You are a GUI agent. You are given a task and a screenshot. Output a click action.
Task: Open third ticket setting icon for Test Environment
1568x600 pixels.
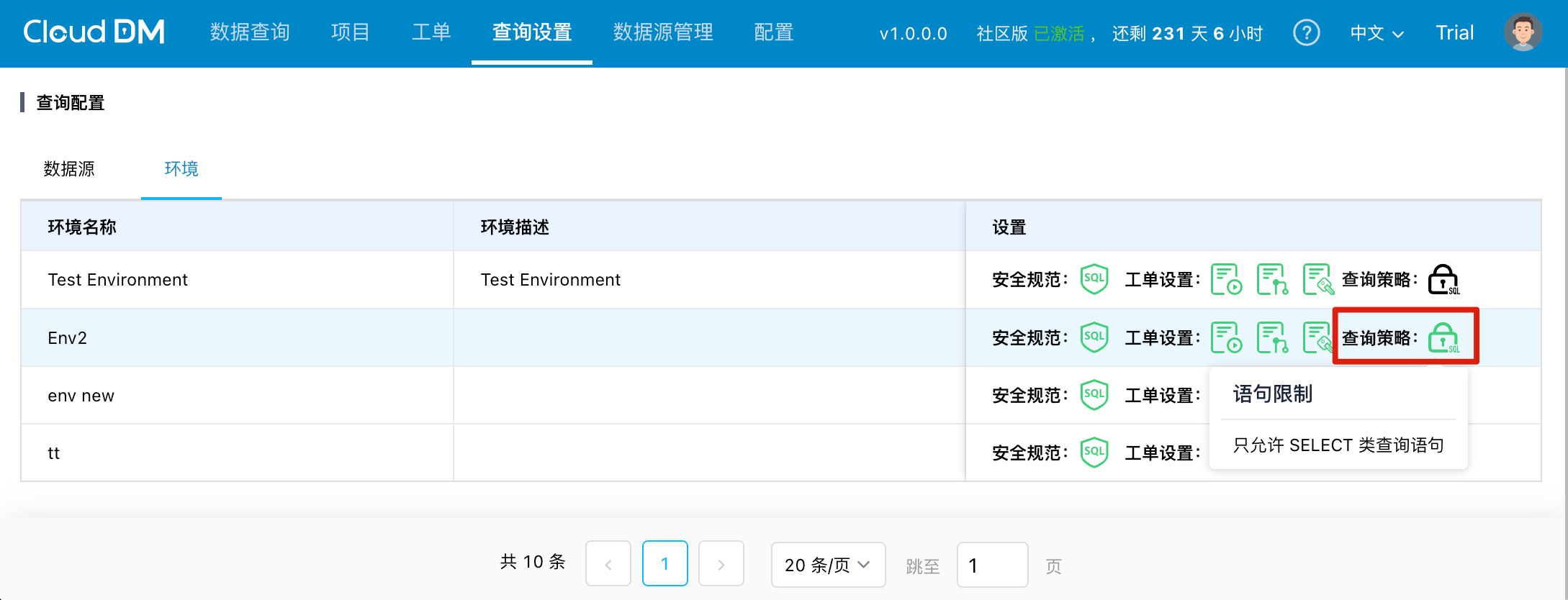click(1317, 279)
